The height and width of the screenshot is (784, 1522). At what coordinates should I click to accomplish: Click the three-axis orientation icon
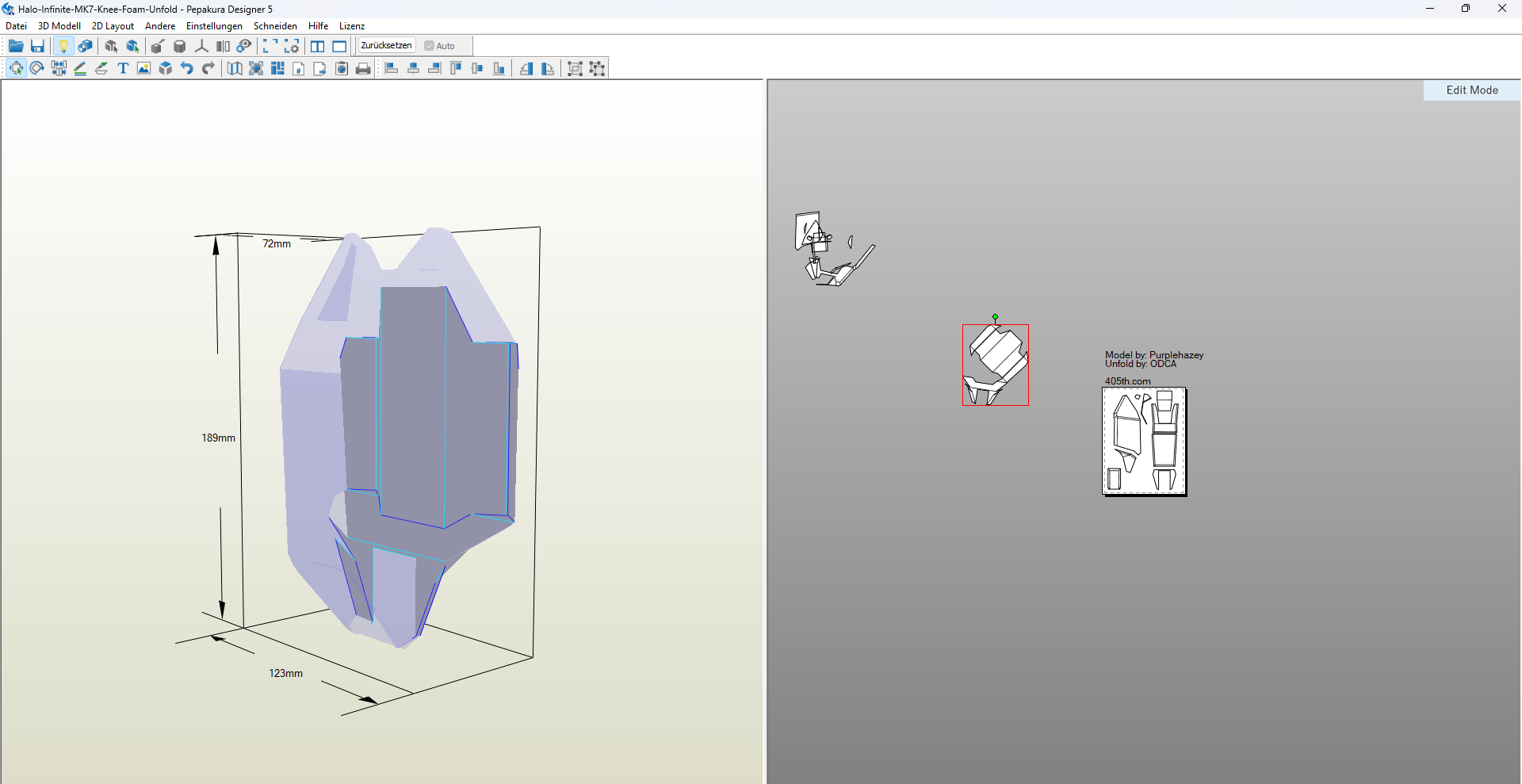tap(201, 46)
